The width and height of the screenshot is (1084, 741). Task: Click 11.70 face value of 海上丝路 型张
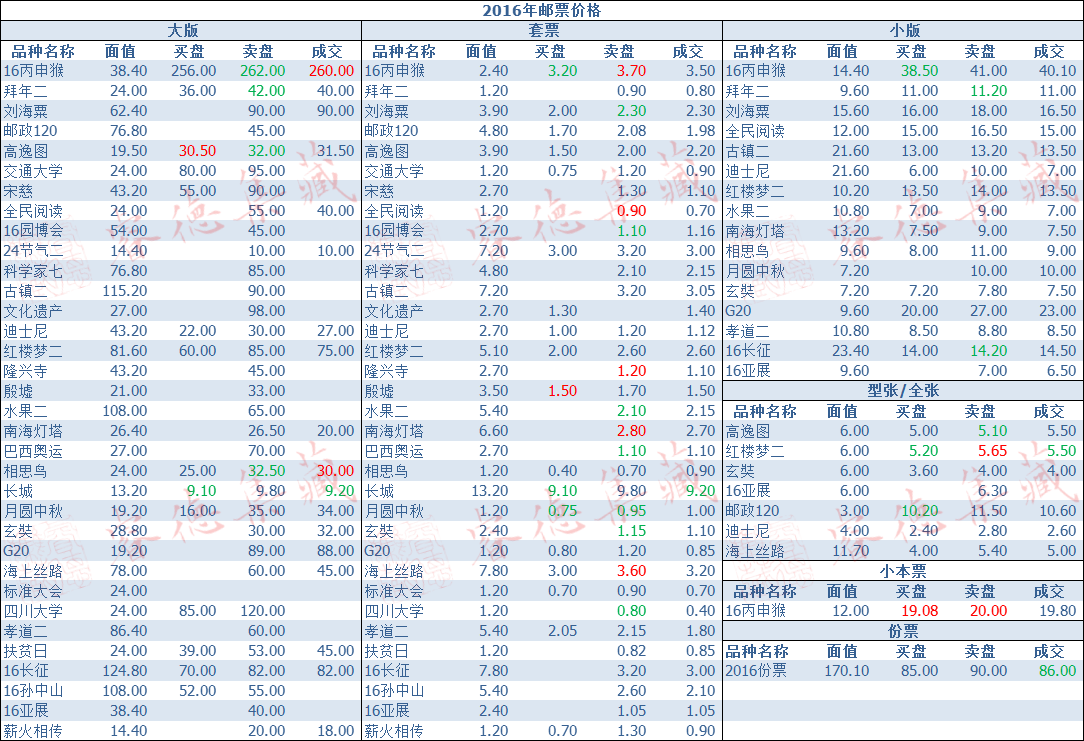(850, 551)
